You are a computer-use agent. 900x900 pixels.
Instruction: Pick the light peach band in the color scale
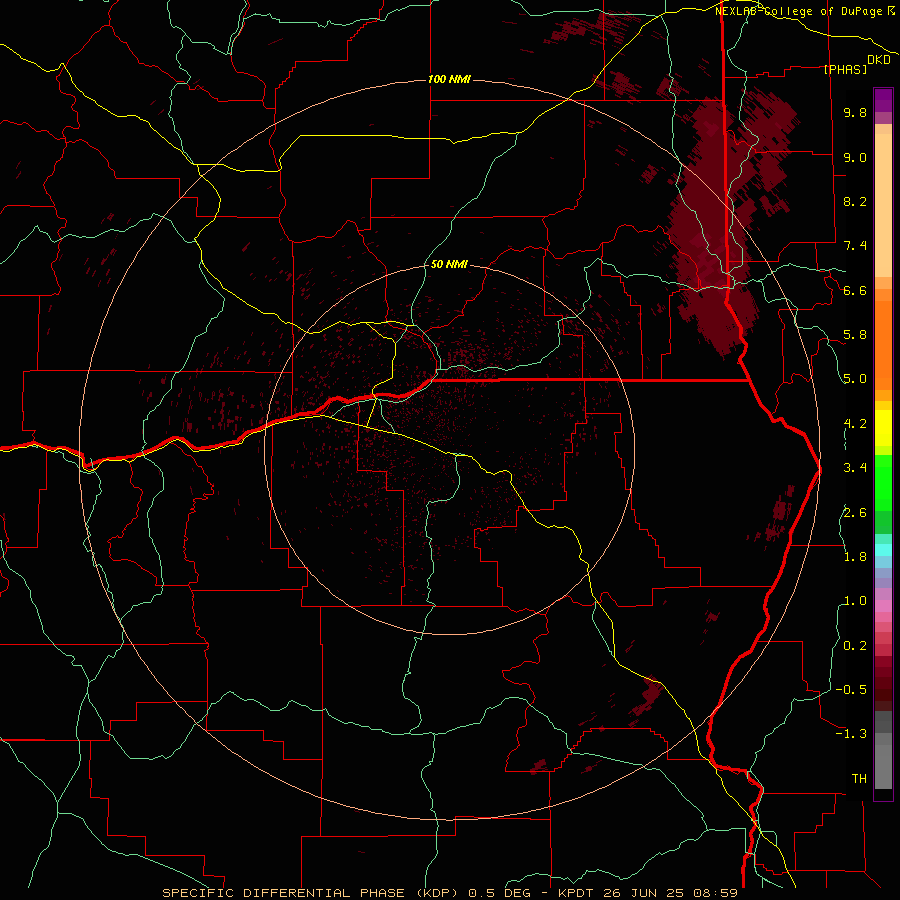pos(883,205)
